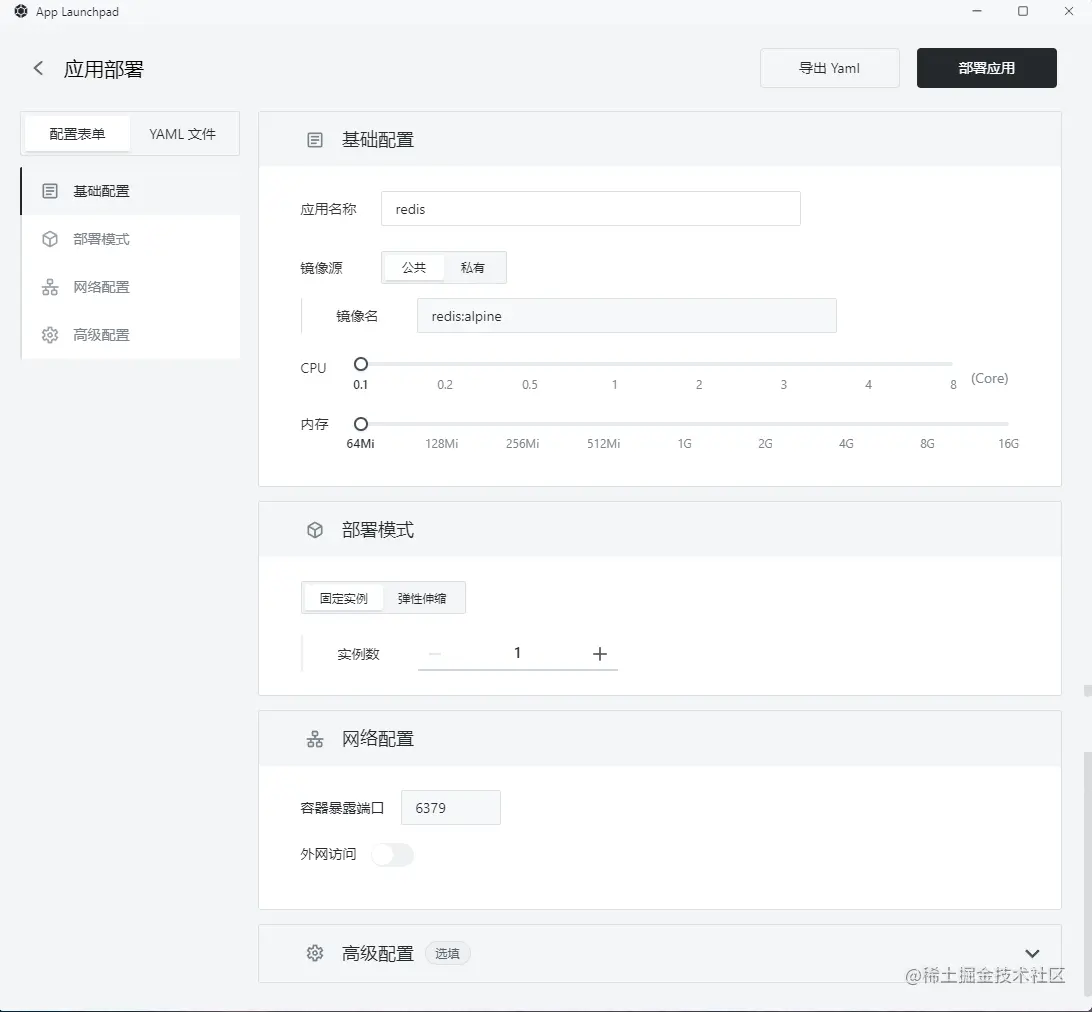Click the 256Mi memory label
Screen dimensions: 1092x1012
522,444
